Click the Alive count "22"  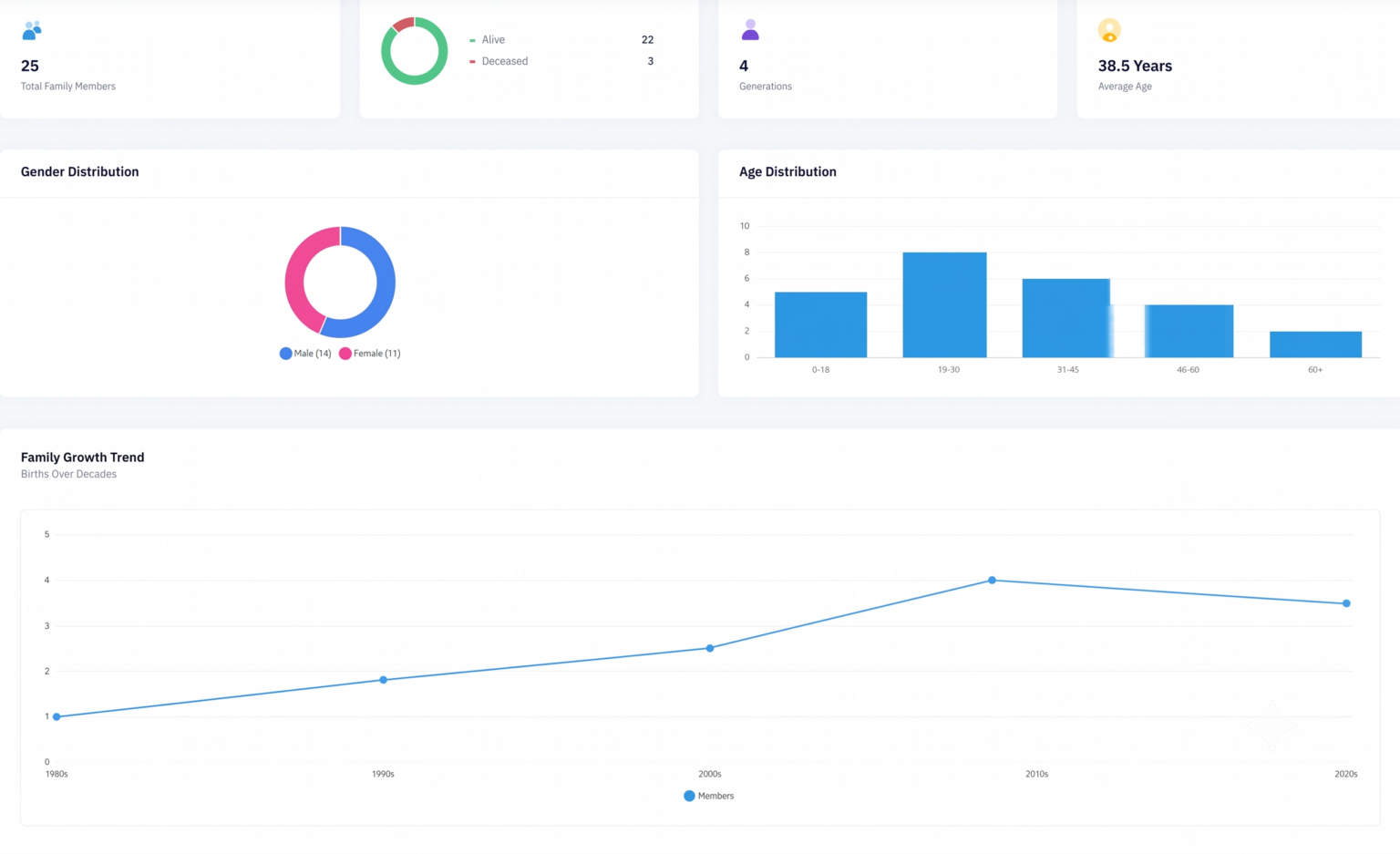pyautogui.click(x=647, y=40)
